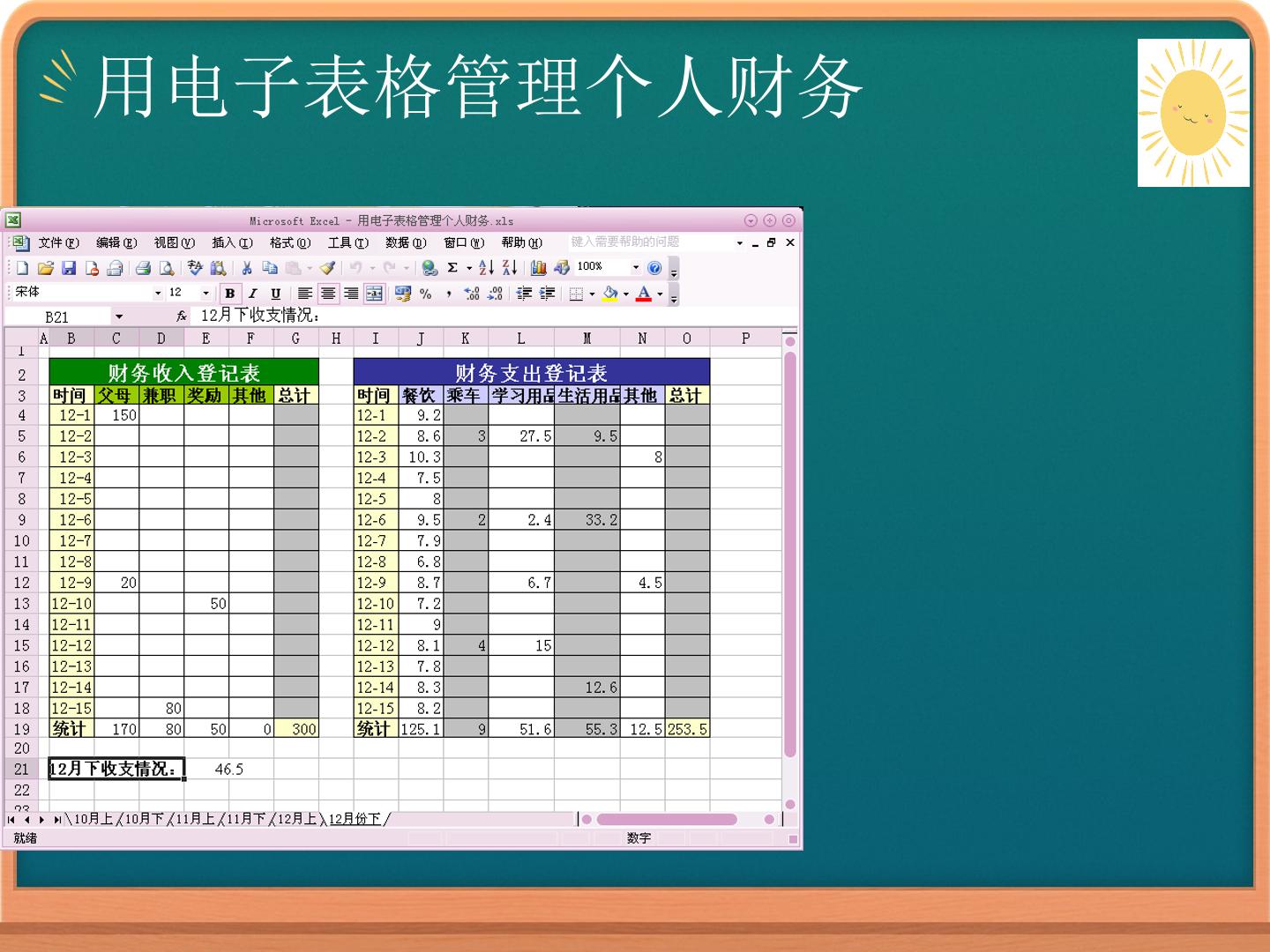Switch to the 12月上 sheet tab
The height and width of the screenshot is (952, 1270).
tap(297, 819)
